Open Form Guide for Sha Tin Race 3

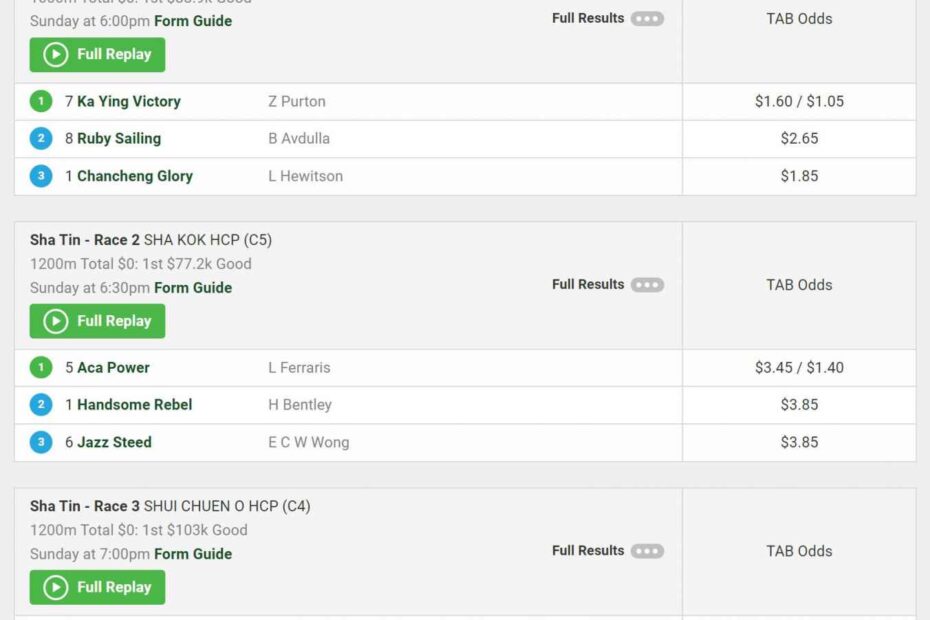(193, 553)
